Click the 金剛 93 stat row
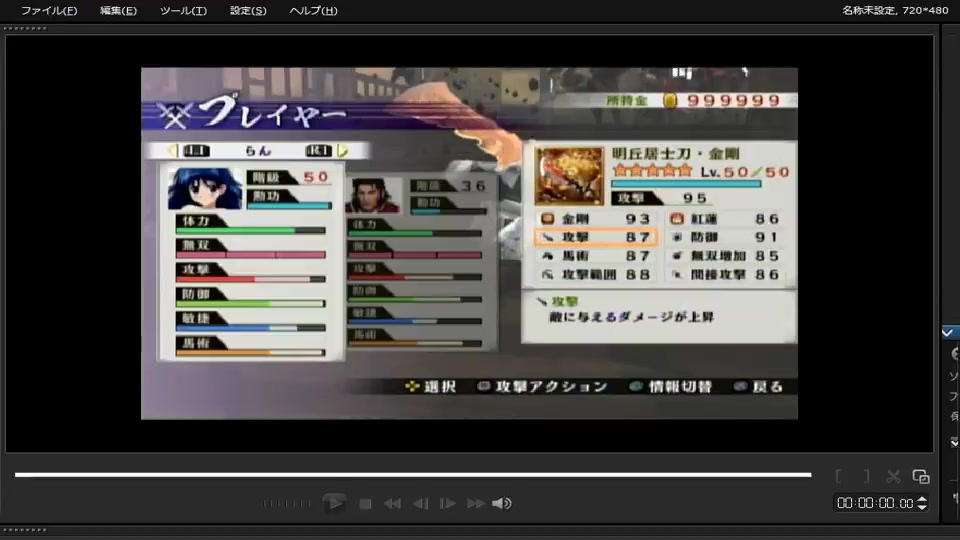Image resolution: width=960 pixels, height=540 pixels. tap(596, 219)
